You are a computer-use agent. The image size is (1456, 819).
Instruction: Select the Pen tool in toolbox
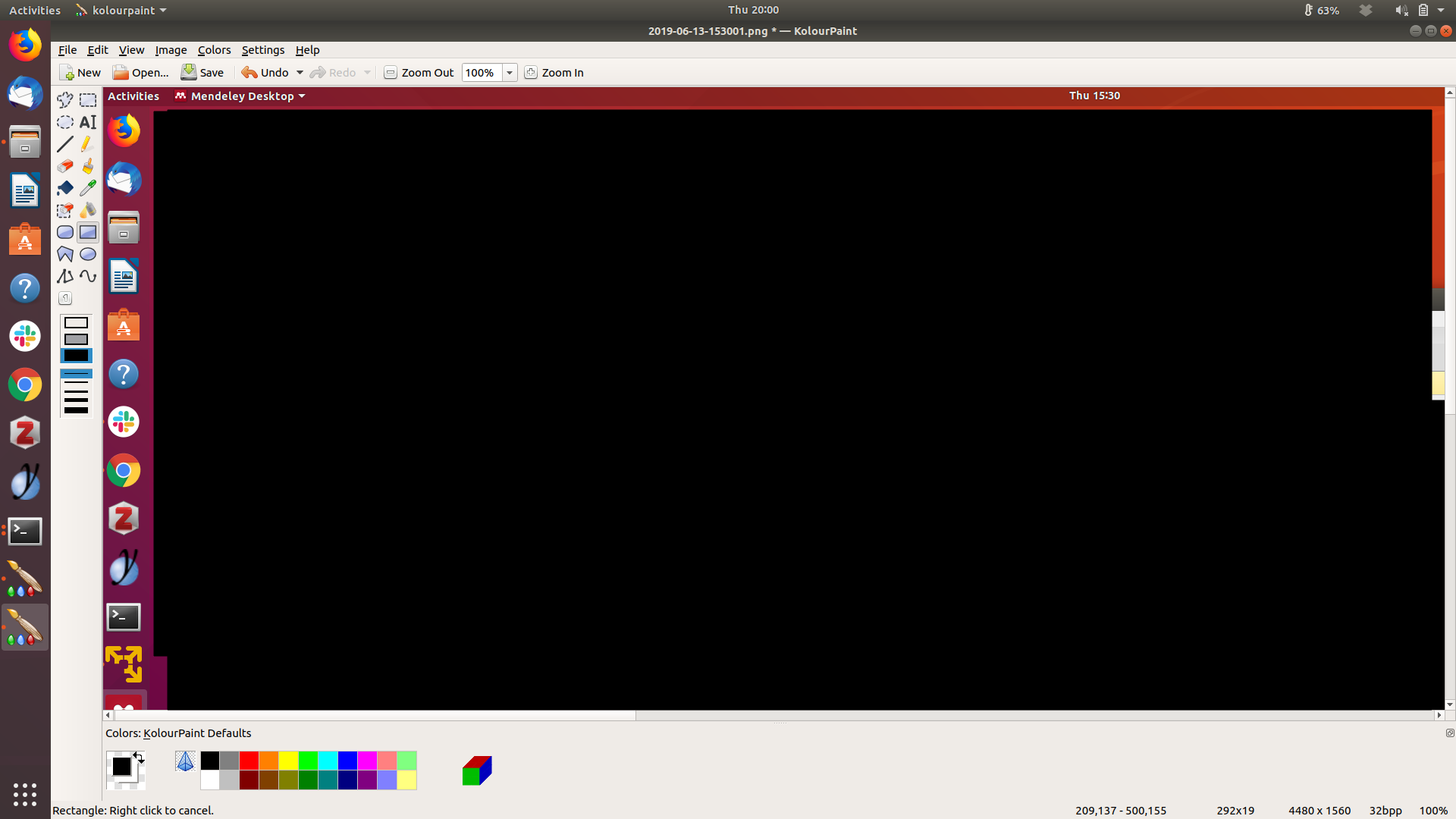[x=88, y=144]
